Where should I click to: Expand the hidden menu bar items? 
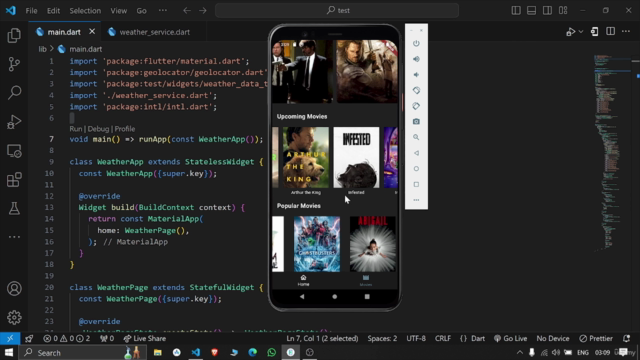click(162, 11)
